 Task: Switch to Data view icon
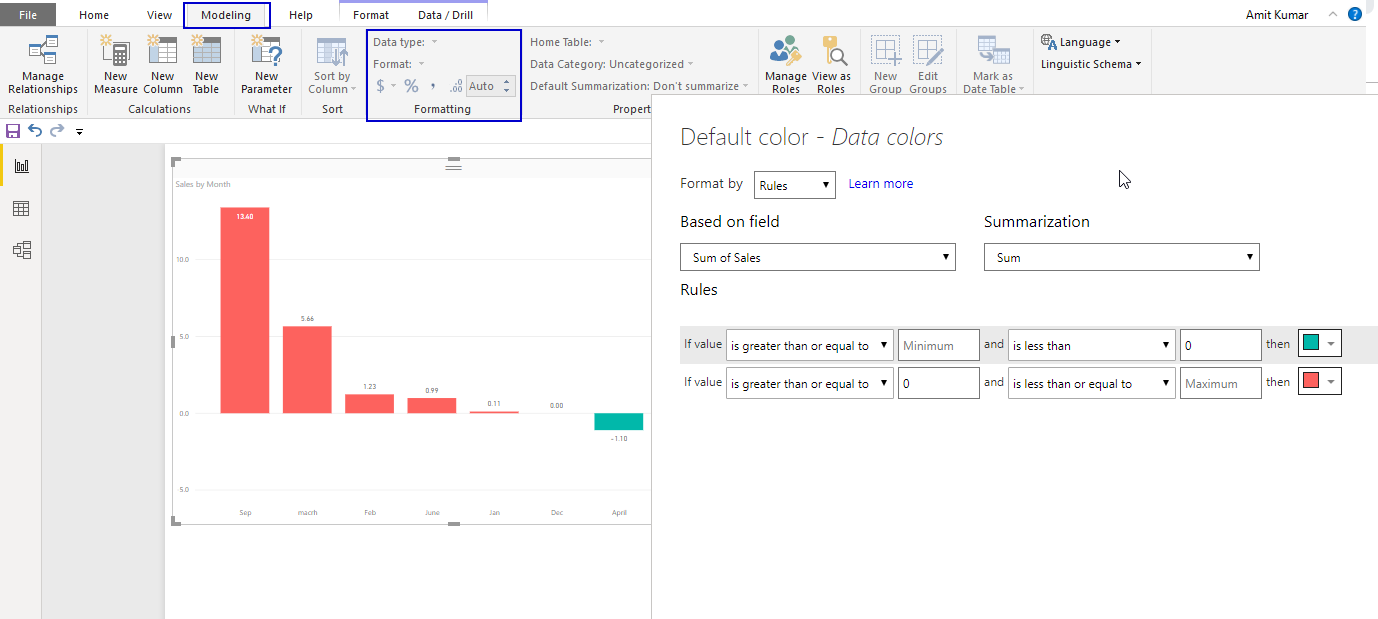[21, 208]
